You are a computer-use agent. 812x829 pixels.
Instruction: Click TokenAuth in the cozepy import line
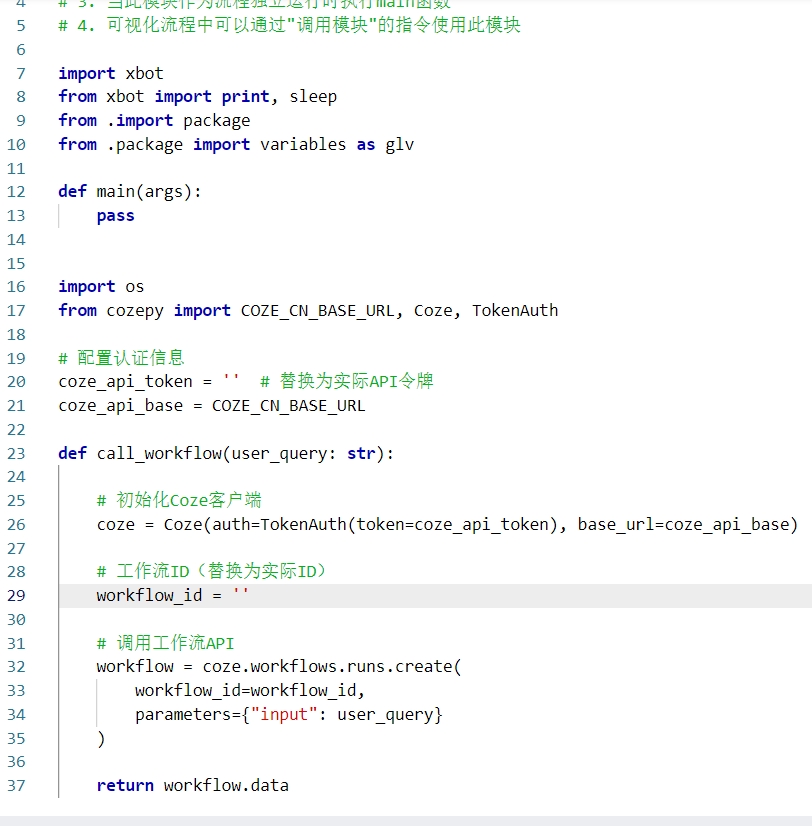(515, 310)
